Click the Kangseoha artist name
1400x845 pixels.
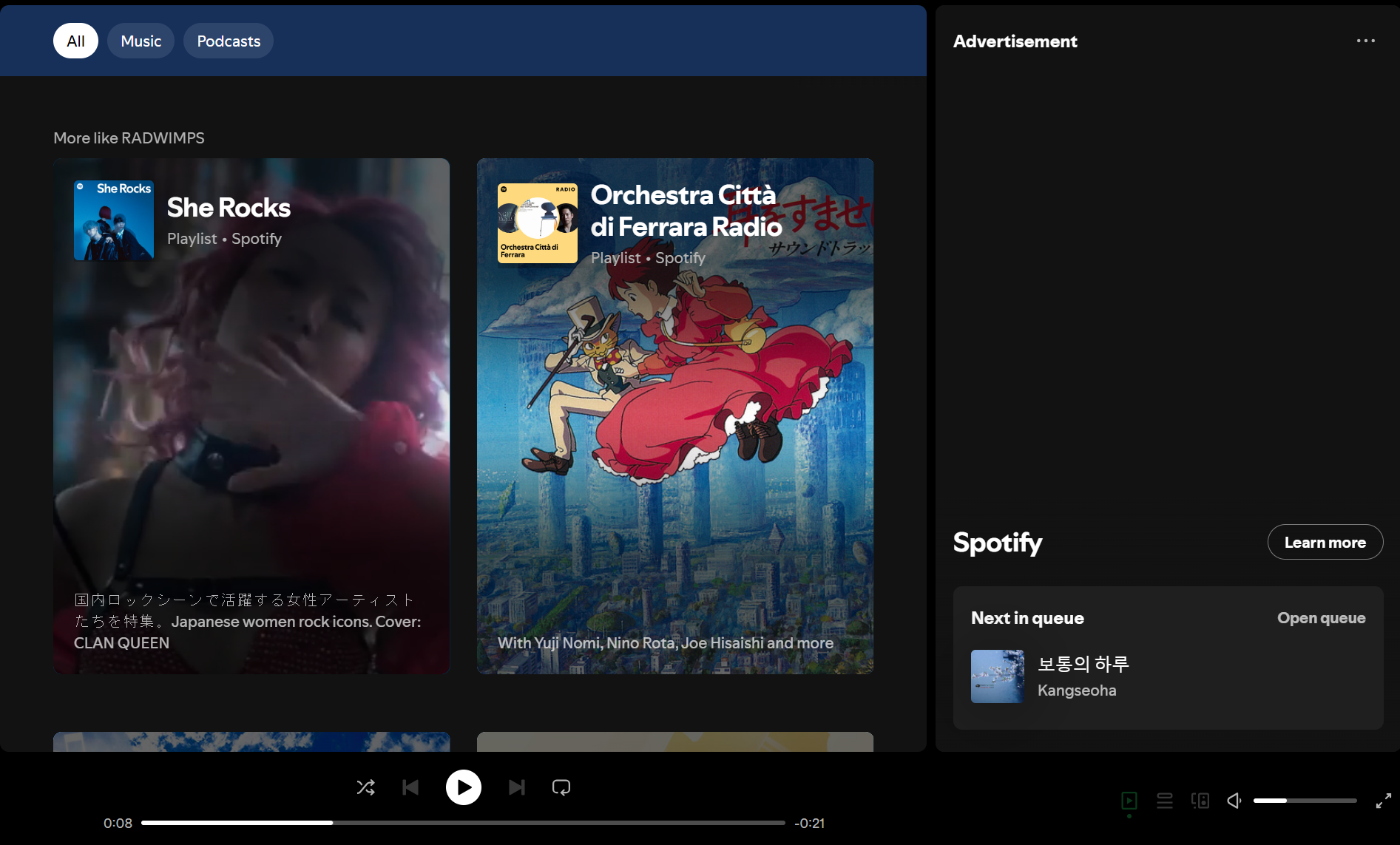[x=1077, y=690]
